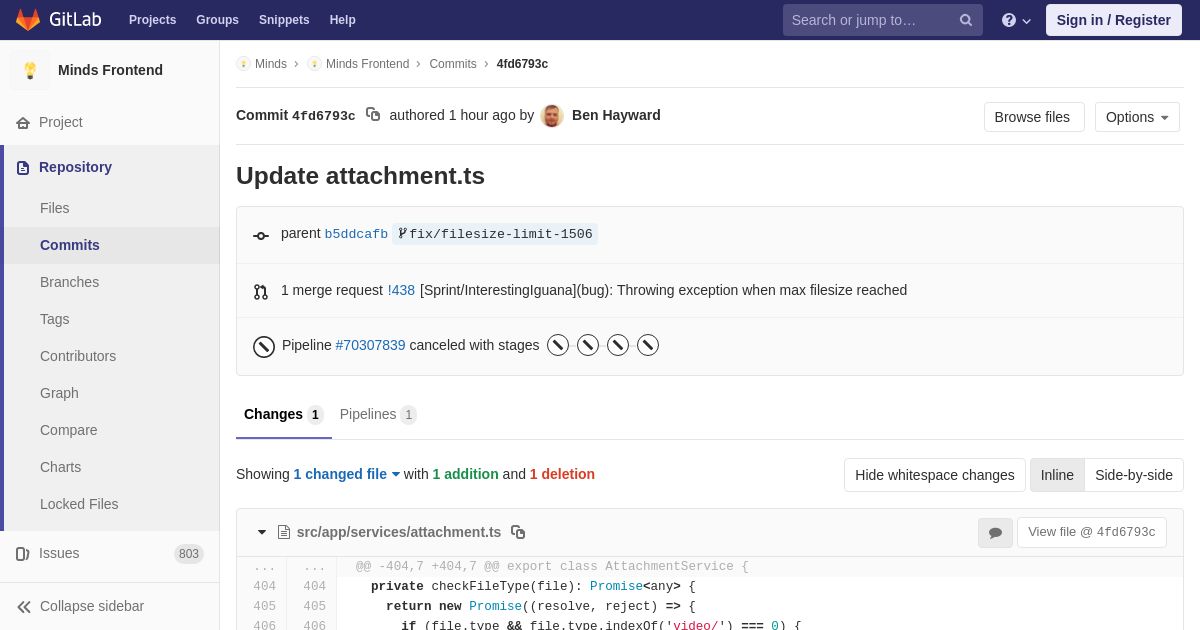Viewport: 1200px width, 630px height.
Task: Click the GitLab fox logo
Action: click(x=28, y=20)
